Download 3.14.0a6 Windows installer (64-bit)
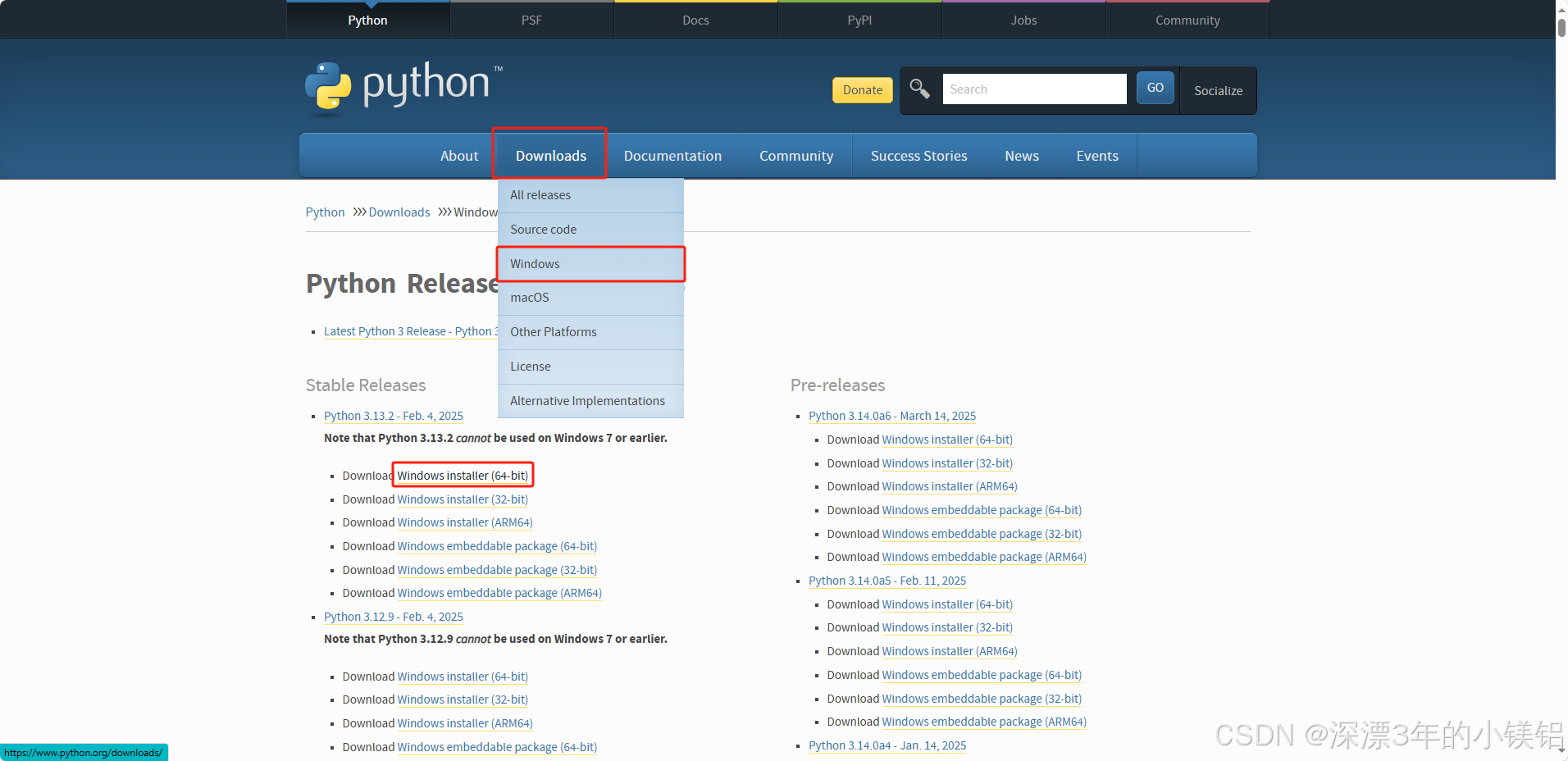The image size is (1568, 761). [x=947, y=440]
